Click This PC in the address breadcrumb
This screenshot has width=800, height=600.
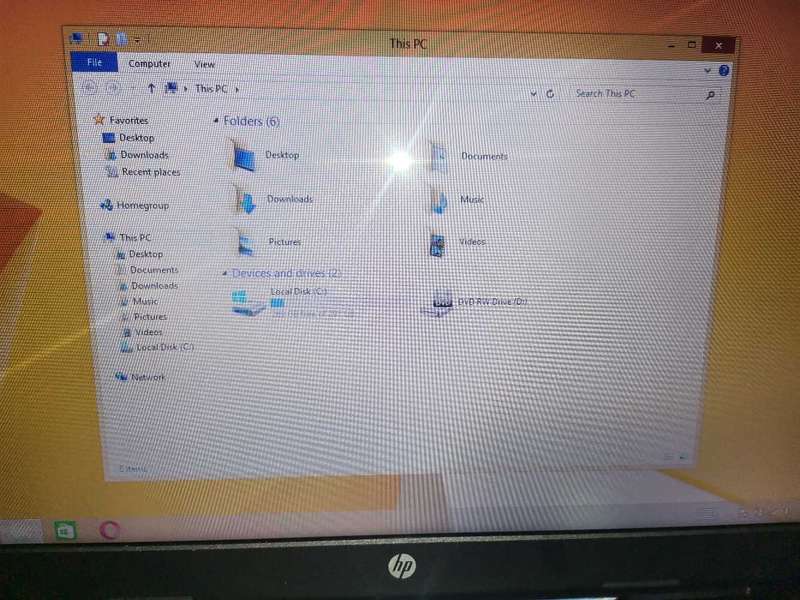coord(211,89)
